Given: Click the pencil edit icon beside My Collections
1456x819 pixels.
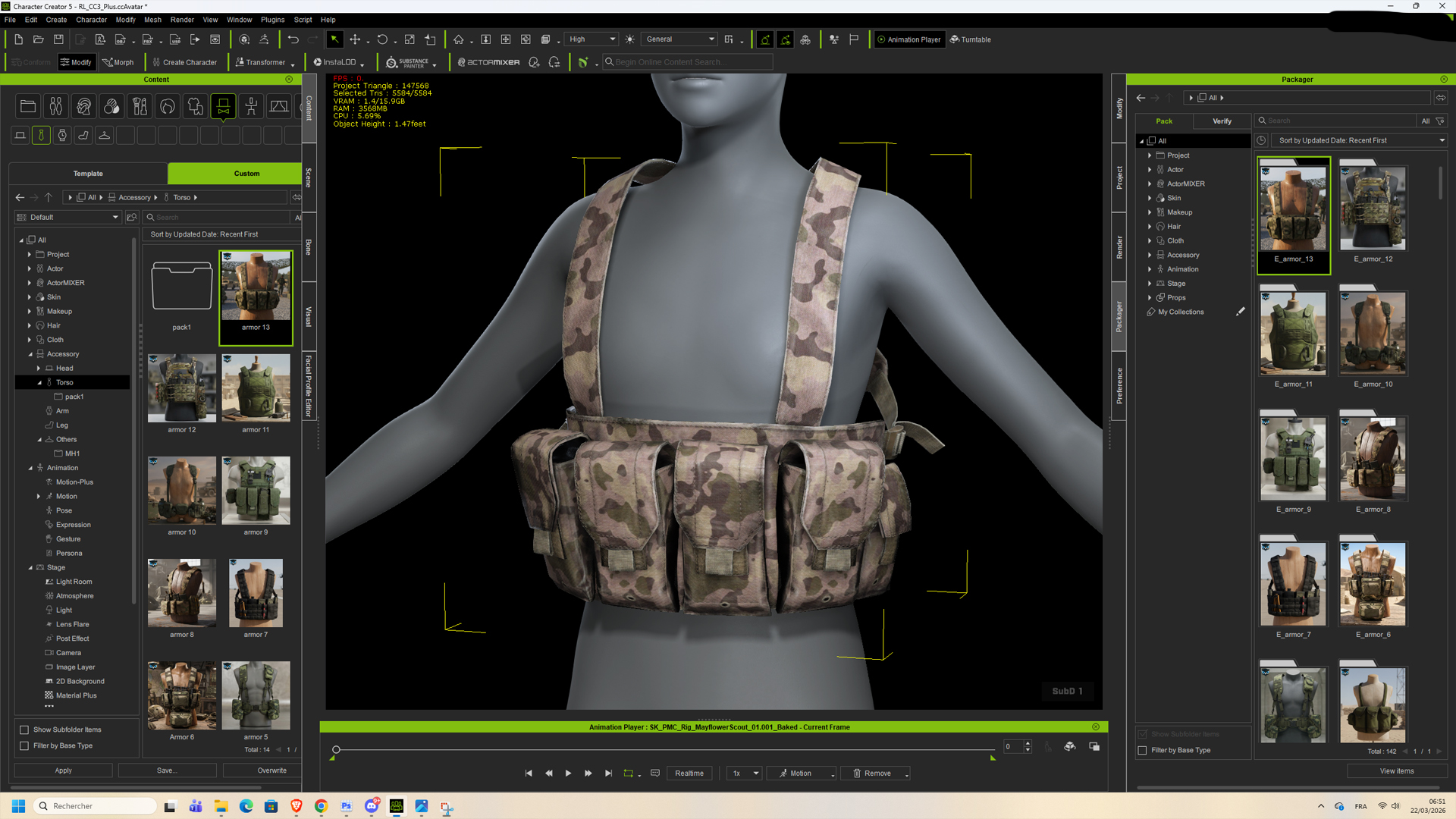Looking at the screenshot, I should [1240, 312].
